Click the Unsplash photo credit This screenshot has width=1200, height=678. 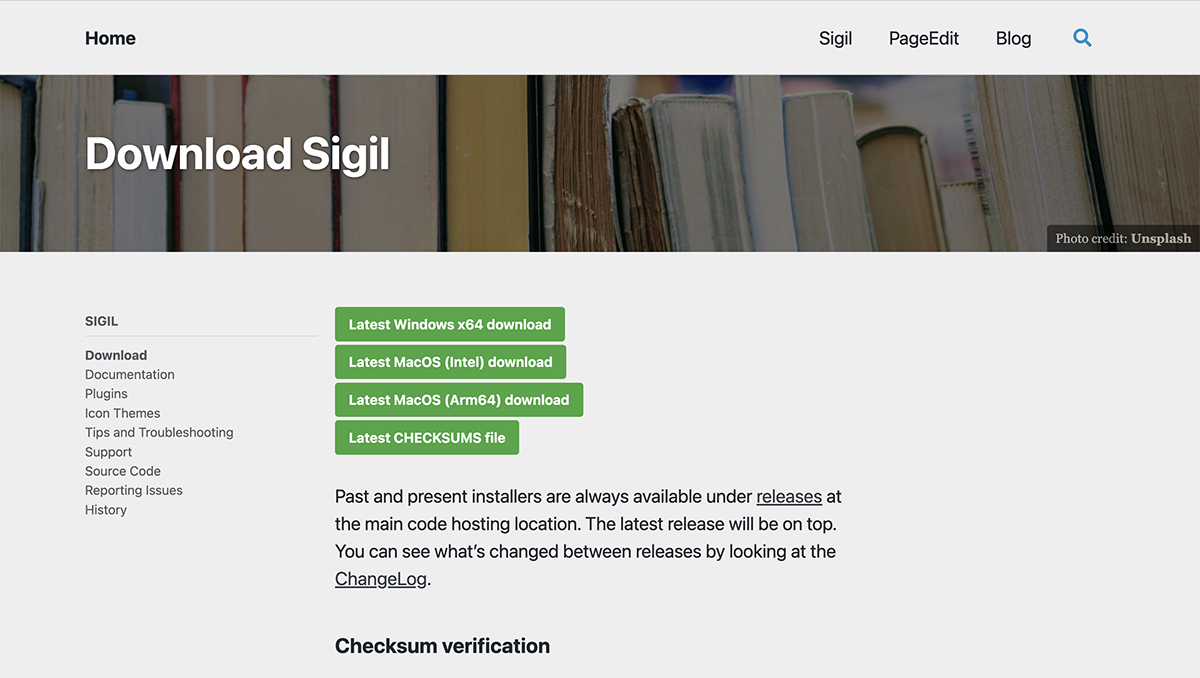pos(1160,238)
